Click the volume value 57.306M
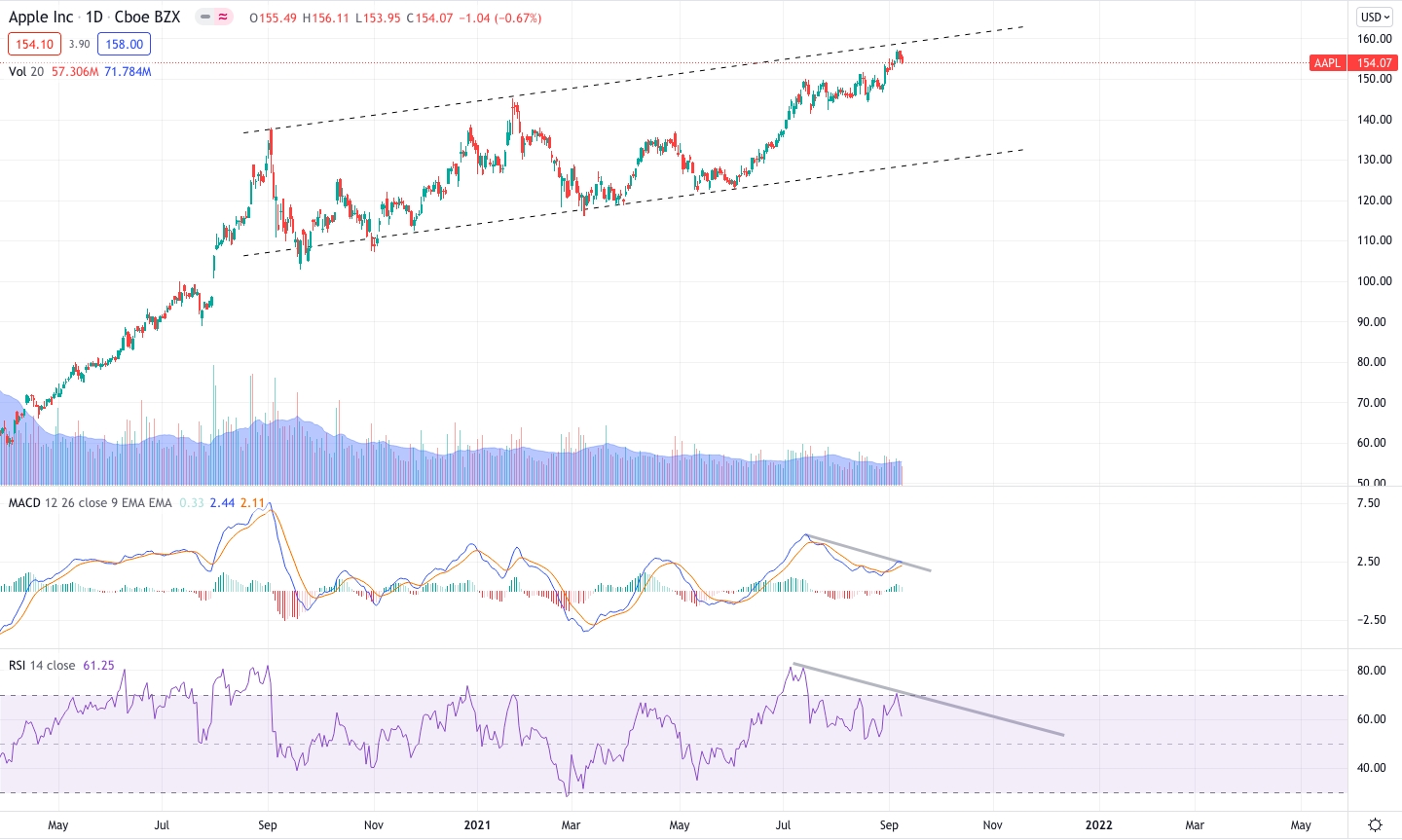1402x840 pixels. [75, 72]
